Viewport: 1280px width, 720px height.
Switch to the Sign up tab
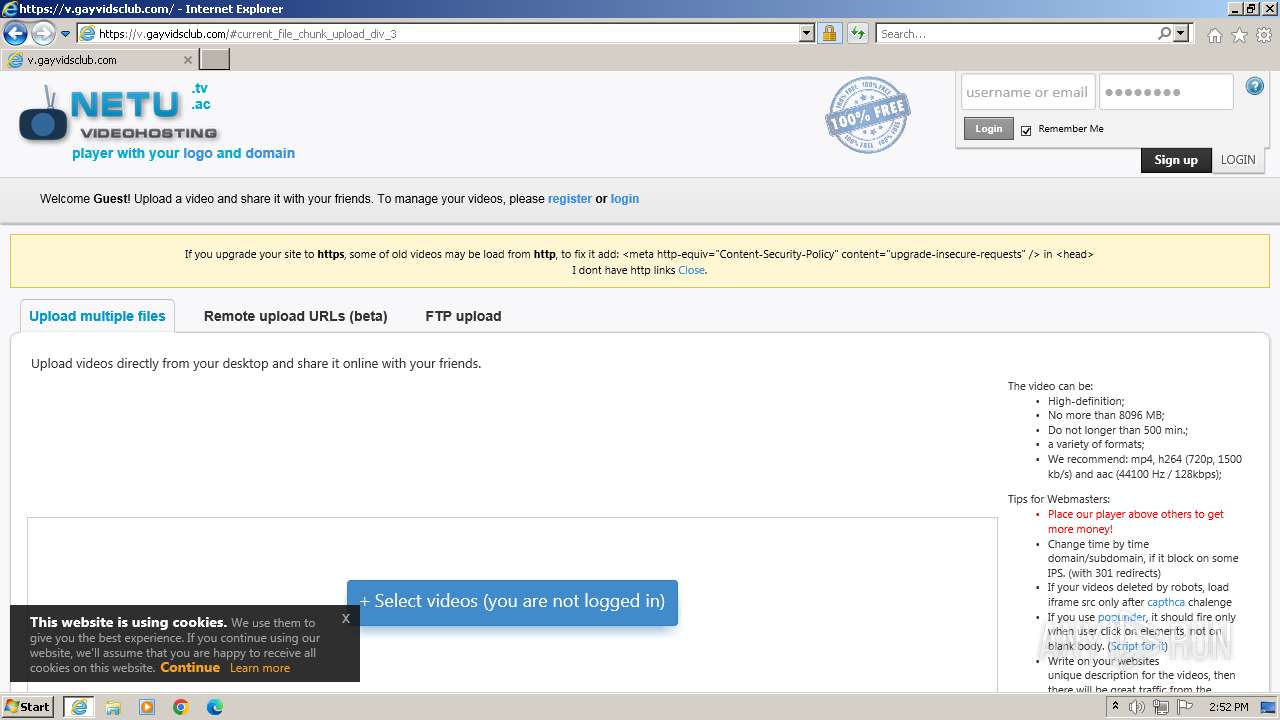pyautogui.click(x=1176, y=160)
